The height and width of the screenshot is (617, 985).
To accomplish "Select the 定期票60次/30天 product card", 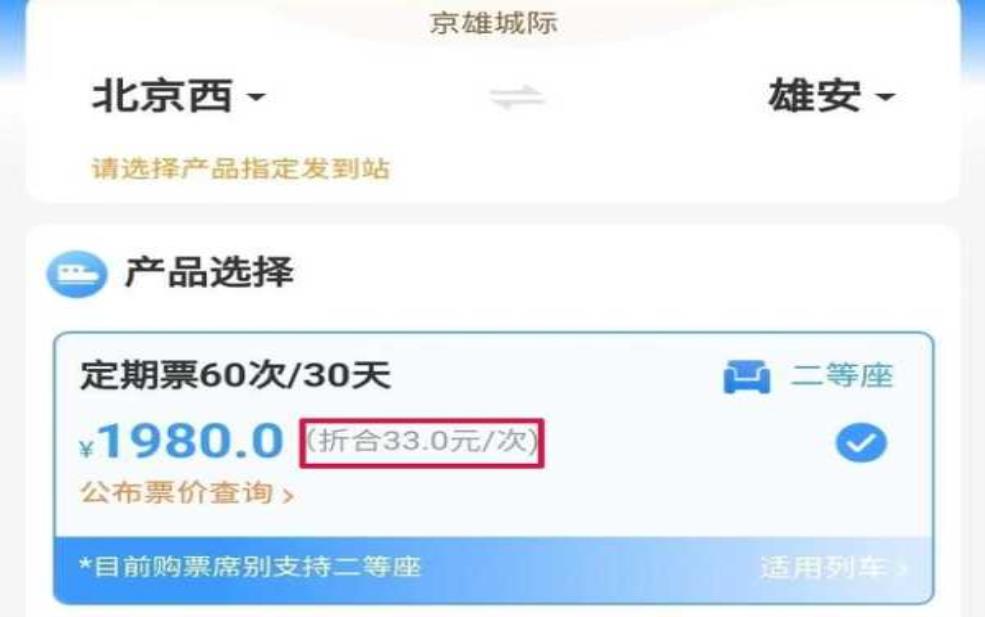I will pyautogui.click(x=493, y=467).
